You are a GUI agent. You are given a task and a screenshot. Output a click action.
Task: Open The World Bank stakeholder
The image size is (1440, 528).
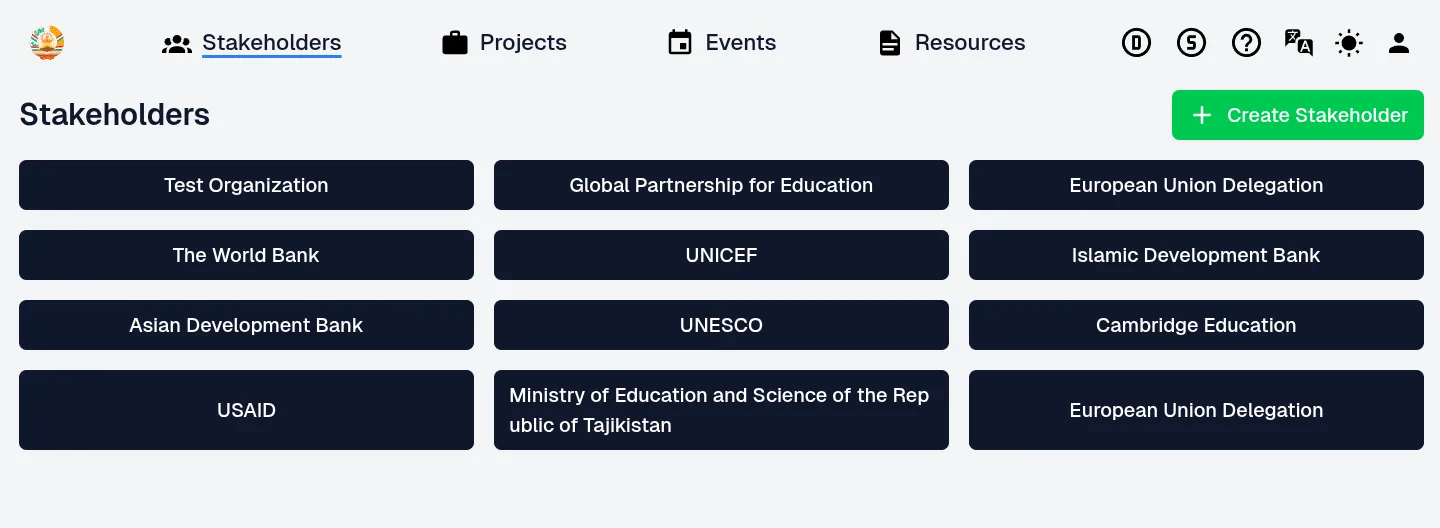click(x=246, y=255)
